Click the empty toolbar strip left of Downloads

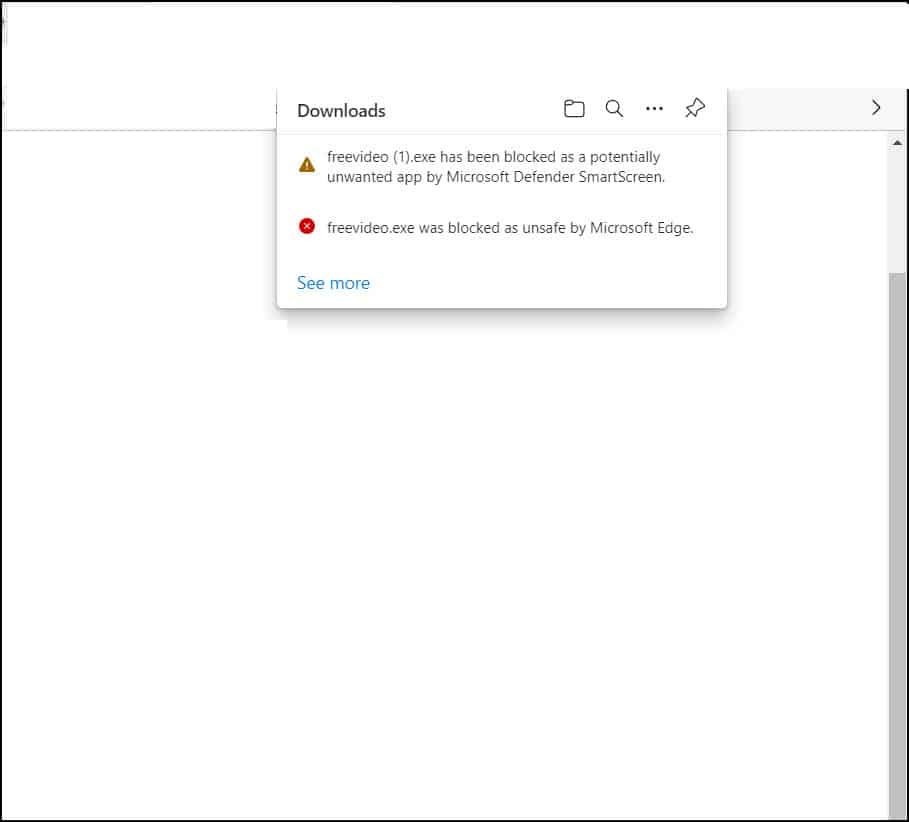[140, 108]
